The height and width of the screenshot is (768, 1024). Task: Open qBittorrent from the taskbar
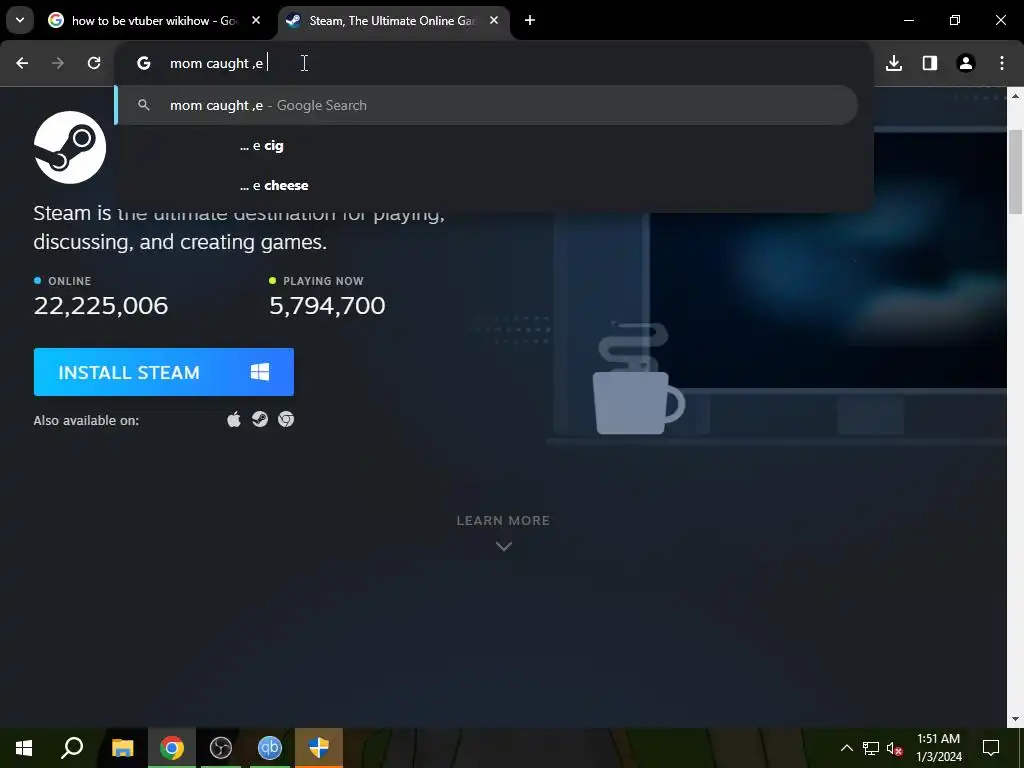(270, 748)
